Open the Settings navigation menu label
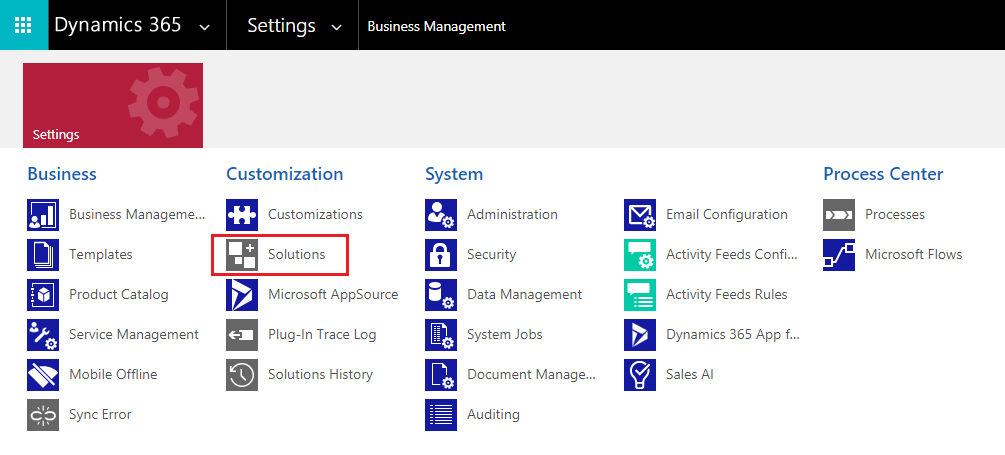 [x=281, y=26]
